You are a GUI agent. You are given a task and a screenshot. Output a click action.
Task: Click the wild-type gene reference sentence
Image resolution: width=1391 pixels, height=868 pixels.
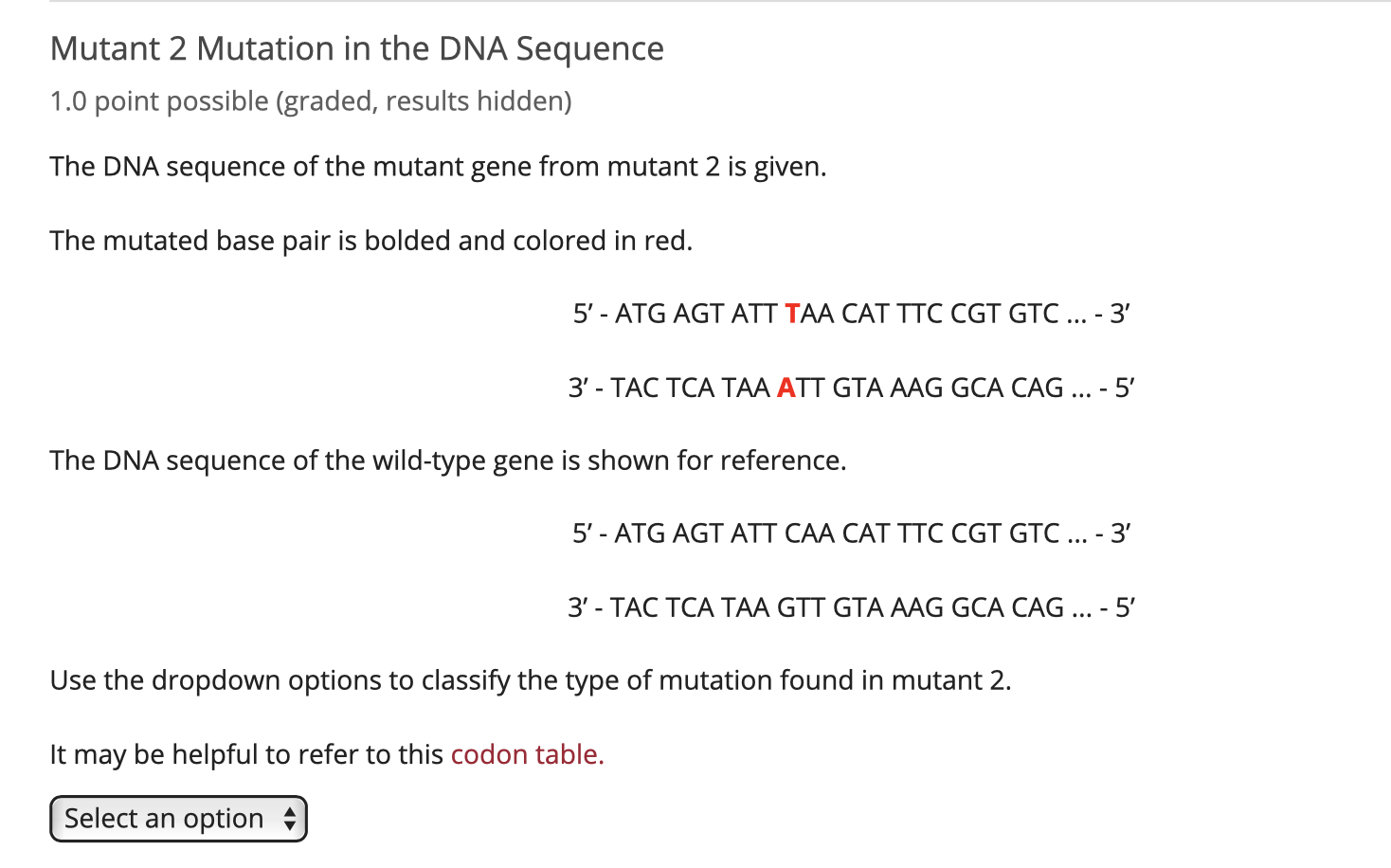[449, 460]
